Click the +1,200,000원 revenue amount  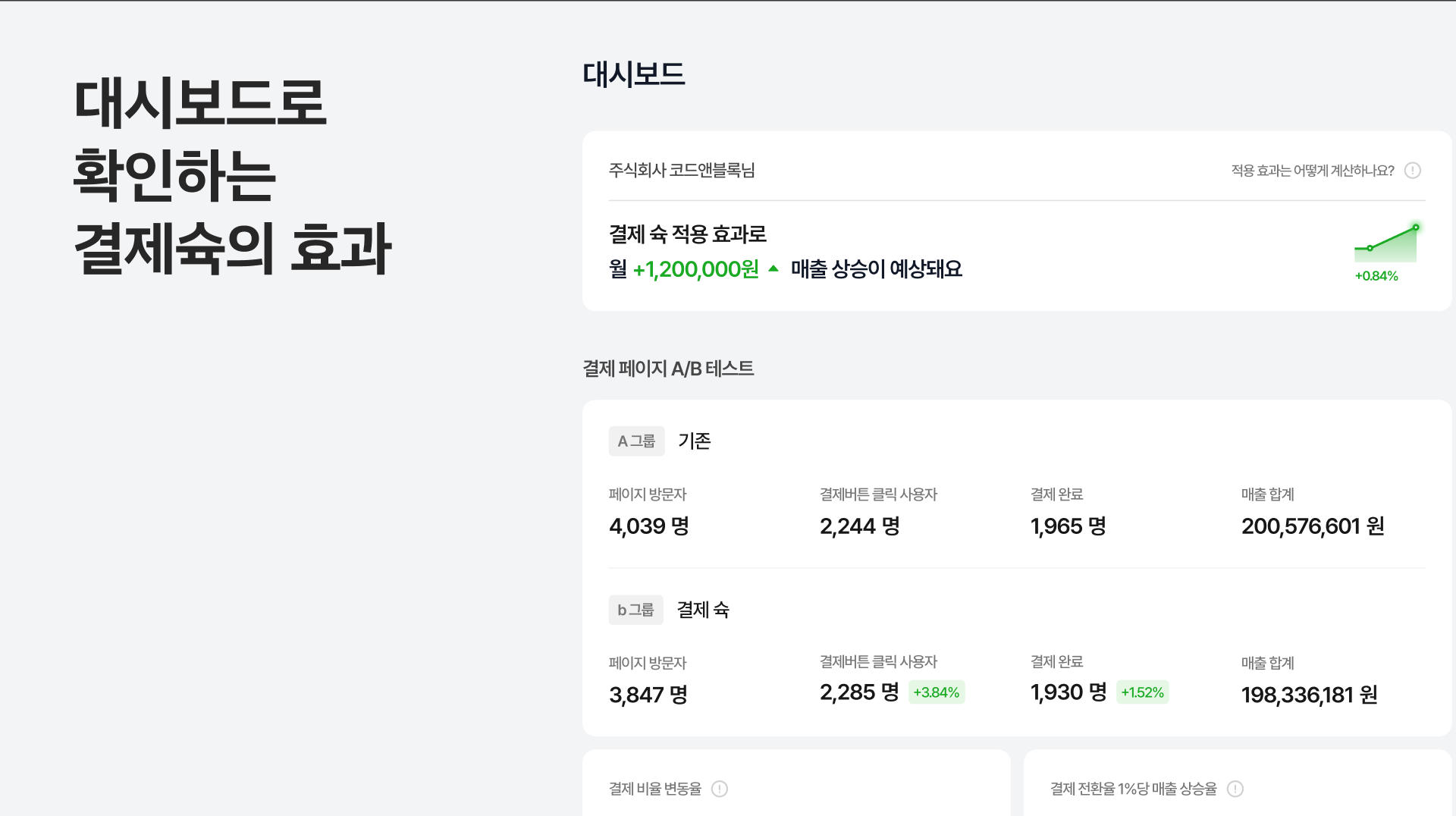click(x=695, y=269)
